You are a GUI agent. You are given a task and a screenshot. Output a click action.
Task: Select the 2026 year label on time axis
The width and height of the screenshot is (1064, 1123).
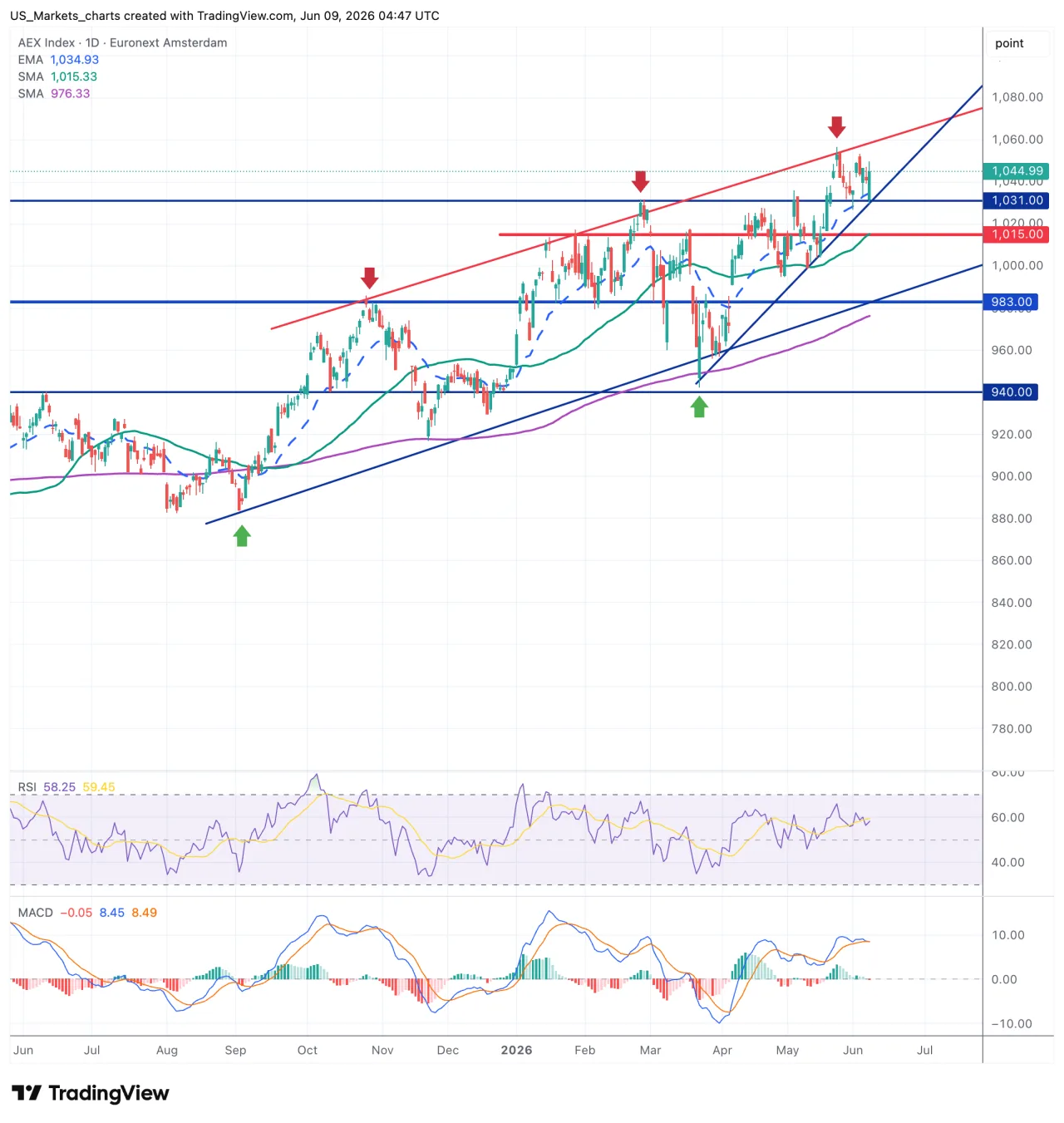pyautogui.click(x=516, y=1050)
